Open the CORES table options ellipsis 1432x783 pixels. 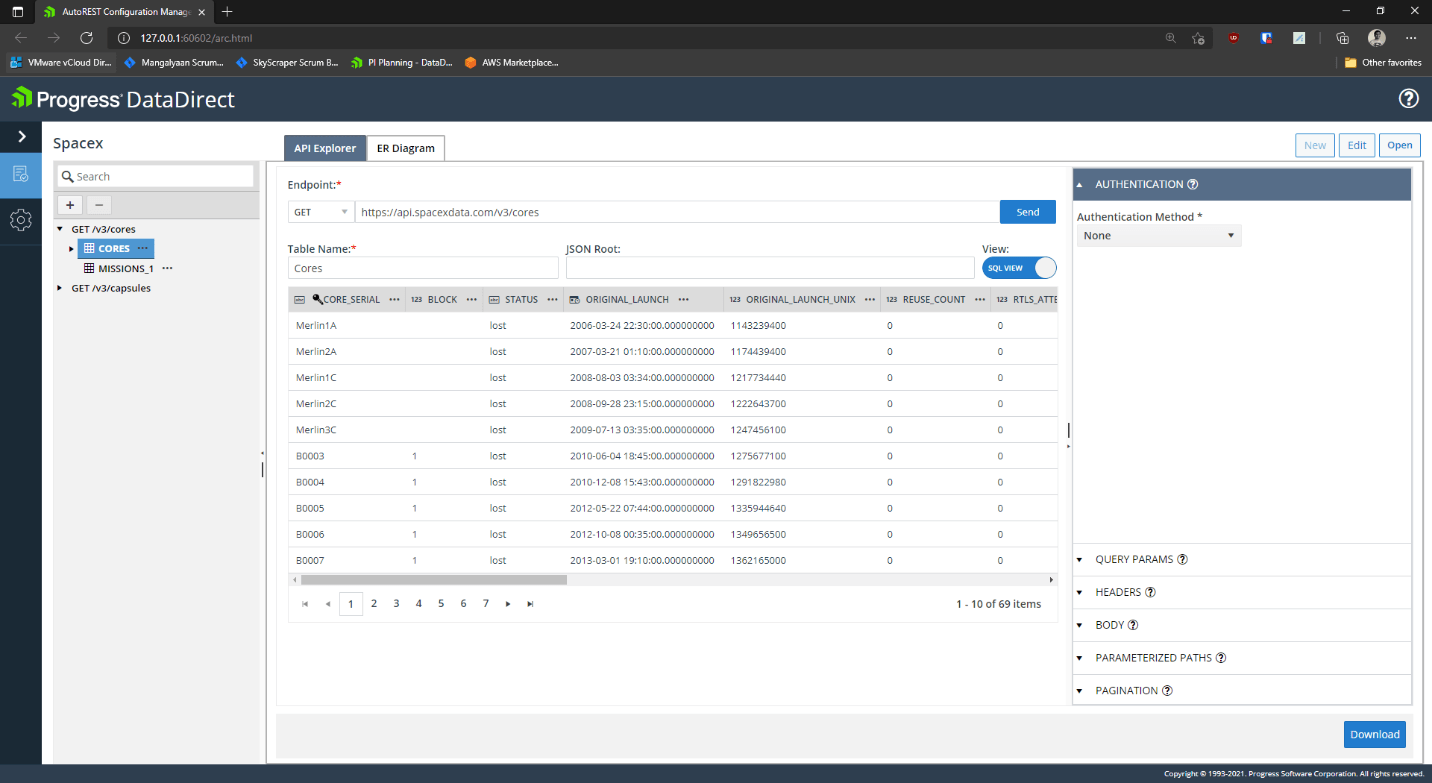point(143,248)
